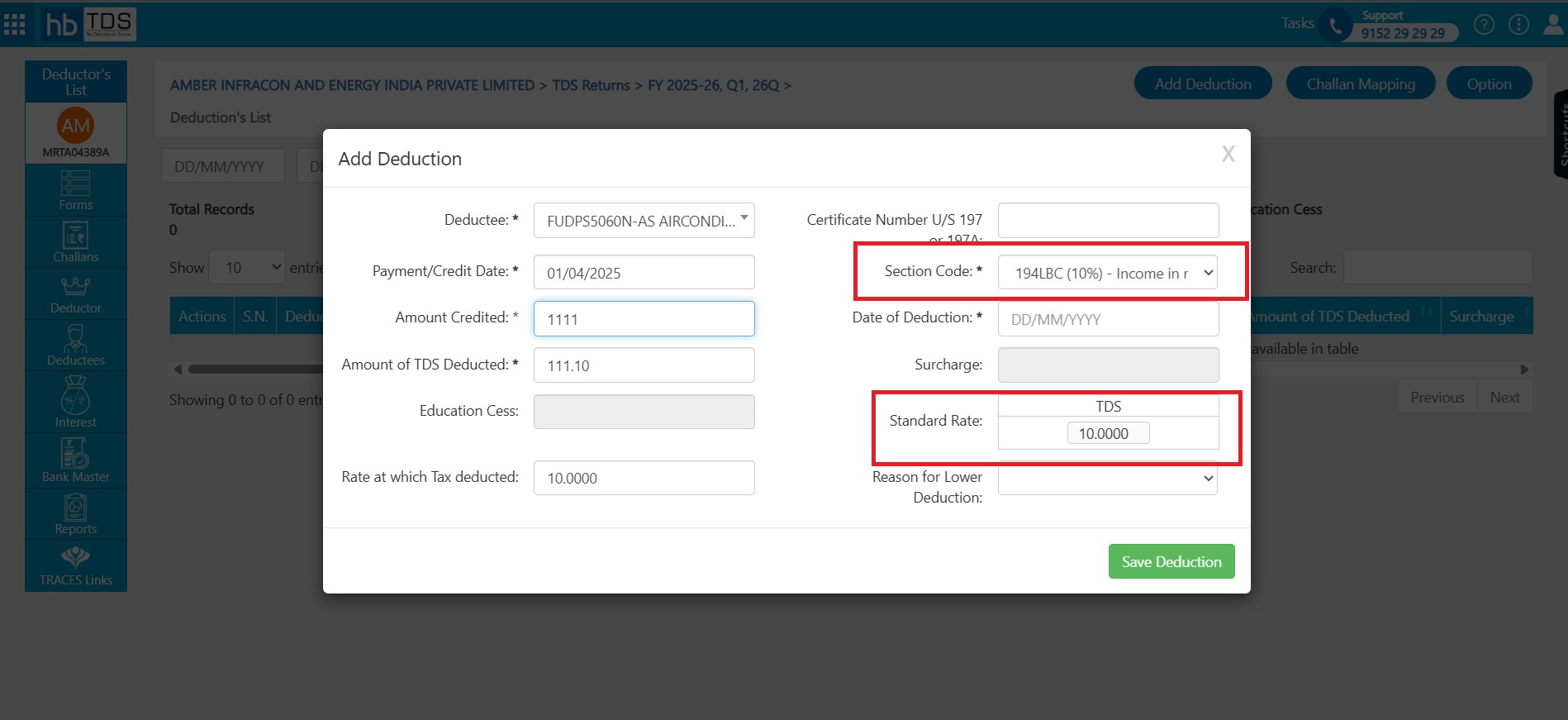Sort by the Actions column header

coord(202,316)
